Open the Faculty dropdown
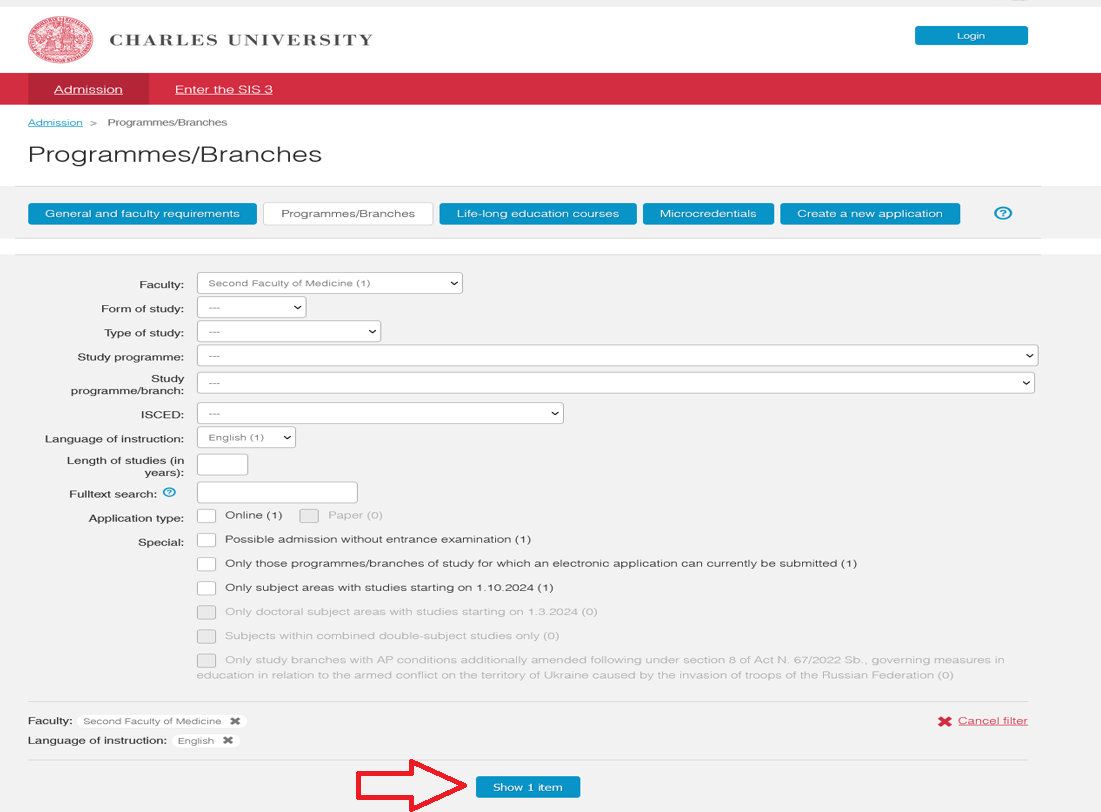 pyautogui.click(x=329, y=283)
